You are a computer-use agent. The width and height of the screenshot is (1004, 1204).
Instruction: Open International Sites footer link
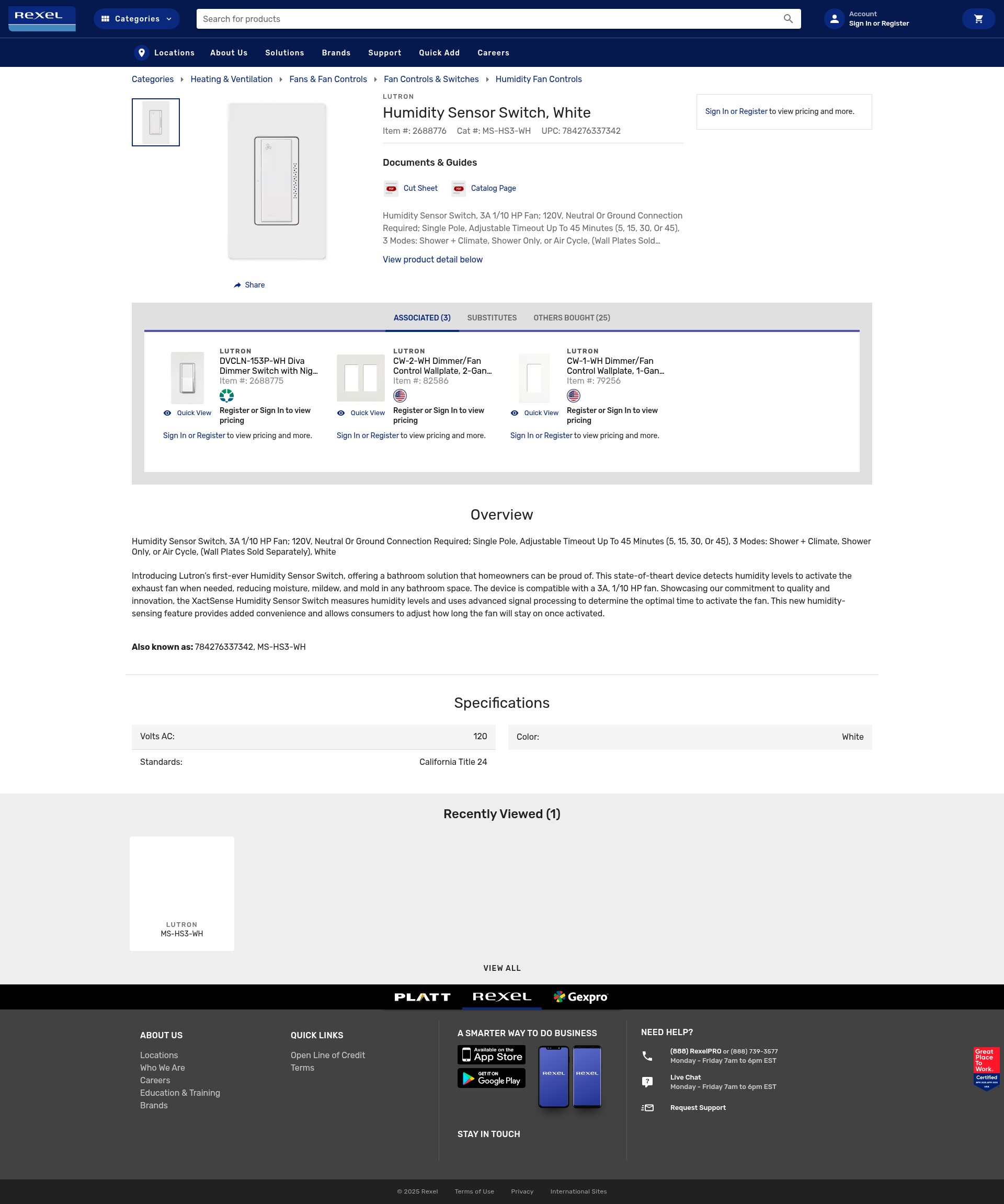pos(578,1191)
